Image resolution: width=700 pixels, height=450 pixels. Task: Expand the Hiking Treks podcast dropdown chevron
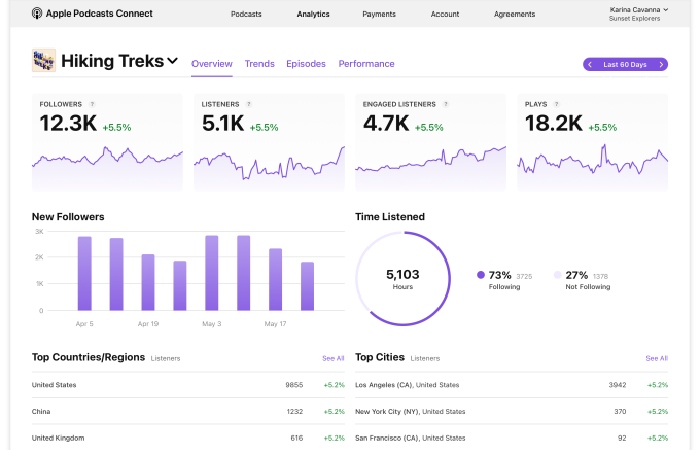(x=173, y=61)
